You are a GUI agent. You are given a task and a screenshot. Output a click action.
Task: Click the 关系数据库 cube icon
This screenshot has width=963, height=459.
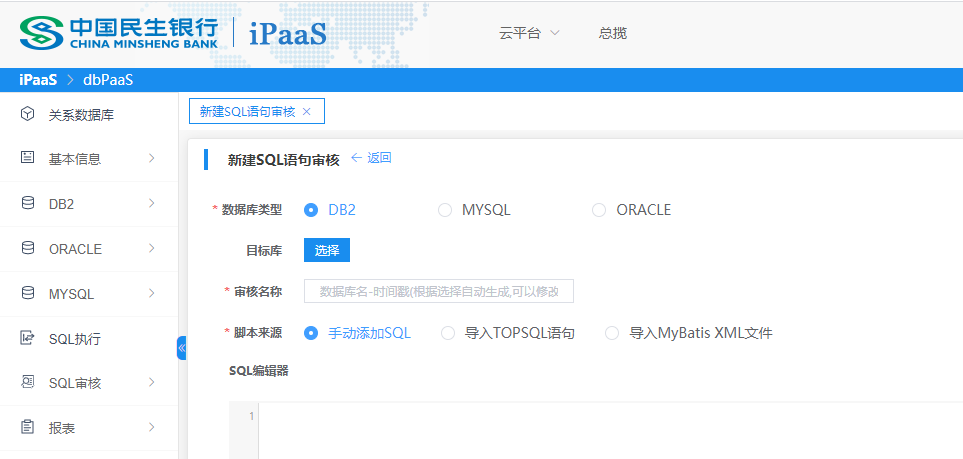pyautogui.click(x=27, y=115)
